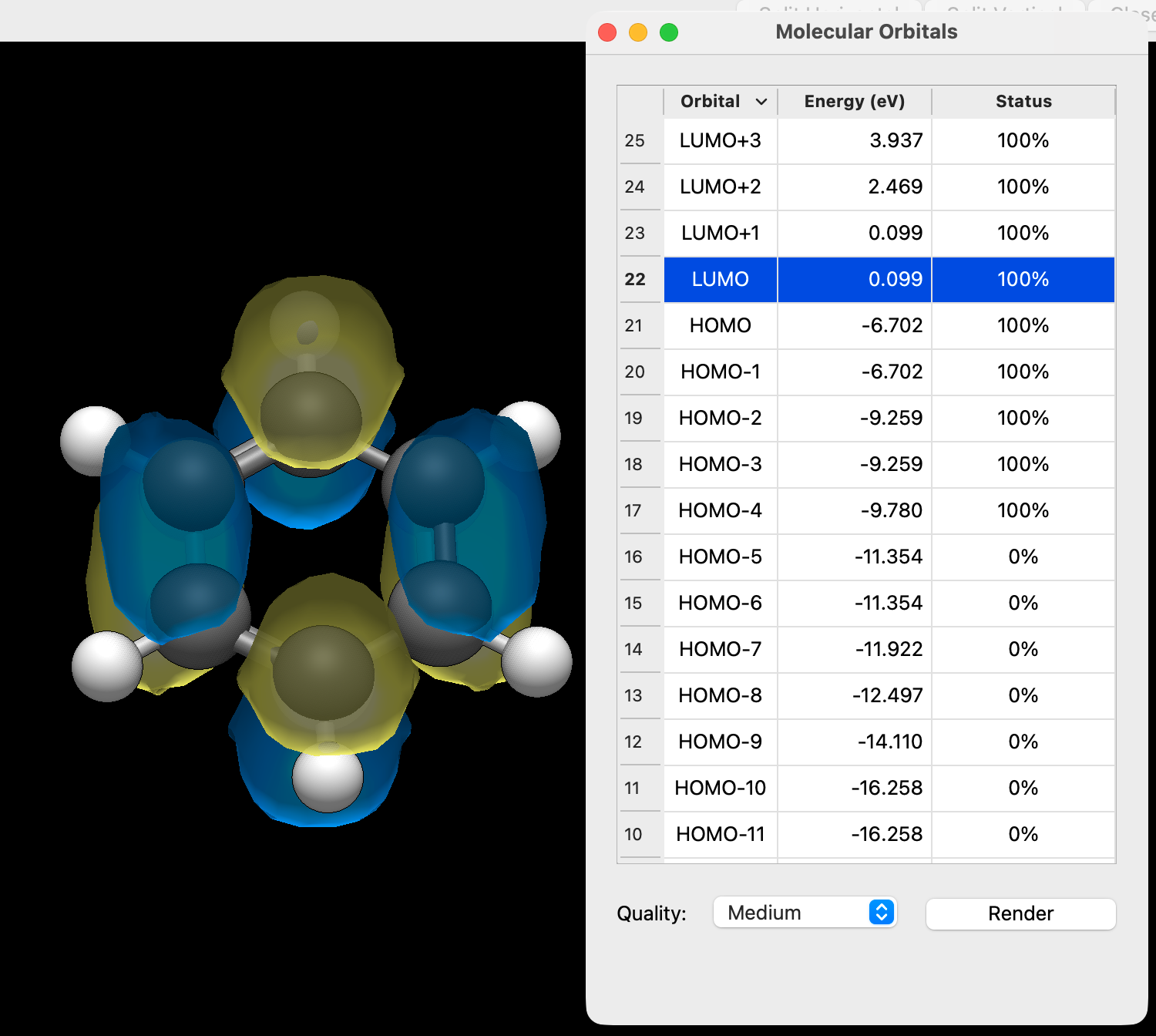Sort by the Energy (eV) column header

pyautogui.click(x=854, y=102)
